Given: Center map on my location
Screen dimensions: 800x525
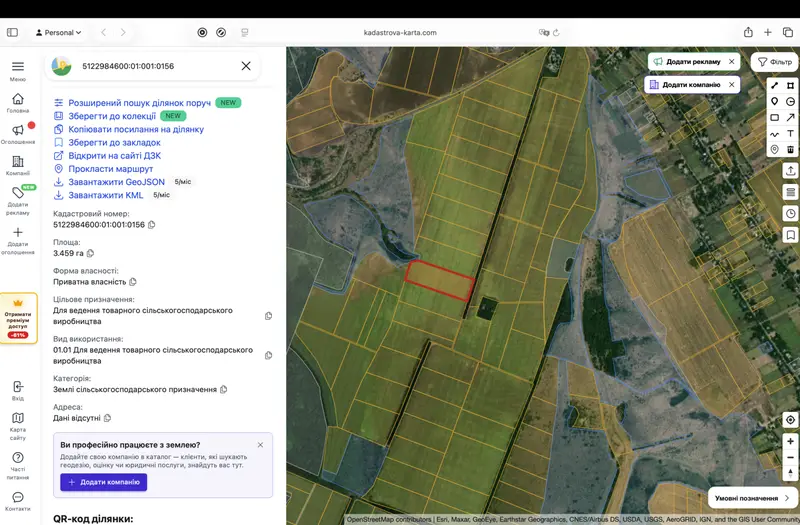Looking at the screenshot, I should (790, 420).
